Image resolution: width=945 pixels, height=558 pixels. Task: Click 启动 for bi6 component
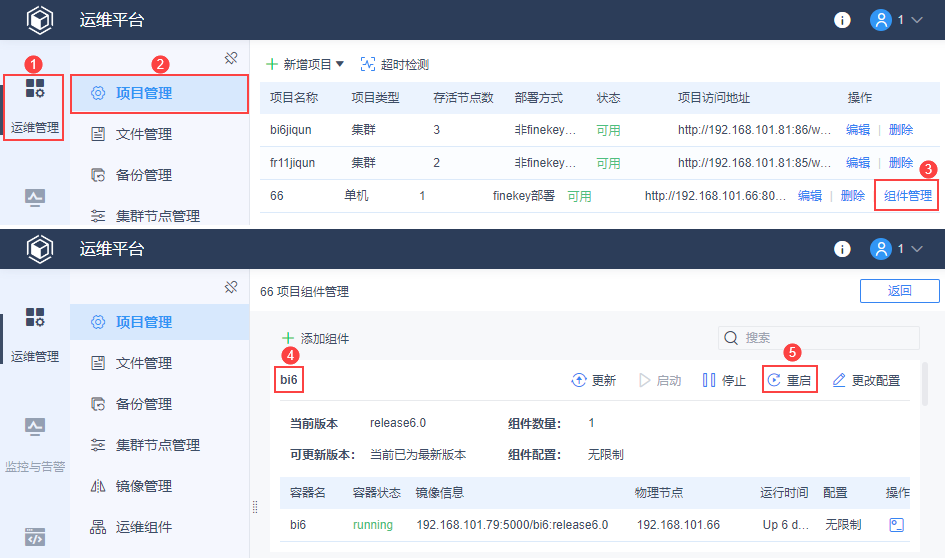click(x=660, y=380)
